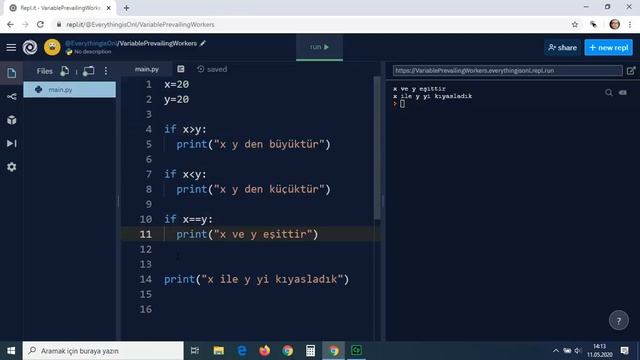Open Chrome three-dot menu
Screen dimensions: 640x360
tap(630, 24)
